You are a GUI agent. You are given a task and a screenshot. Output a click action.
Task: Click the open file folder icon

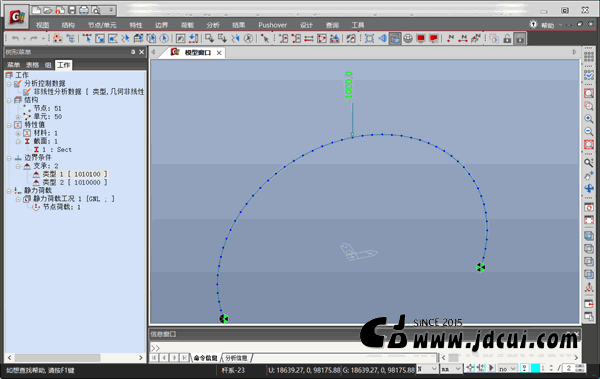tap(48, 10)
